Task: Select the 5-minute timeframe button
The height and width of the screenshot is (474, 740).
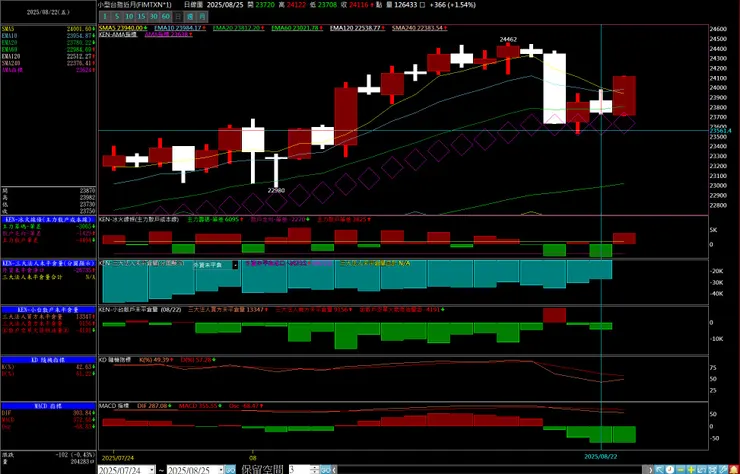Action: (117, 17)
